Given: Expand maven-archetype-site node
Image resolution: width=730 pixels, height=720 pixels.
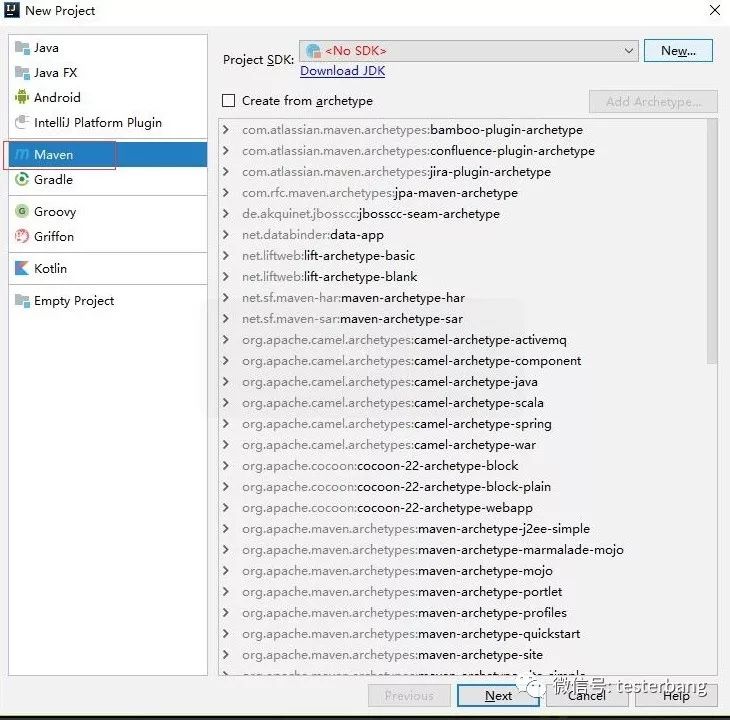Looking at the screenshot, I should 226,654.
